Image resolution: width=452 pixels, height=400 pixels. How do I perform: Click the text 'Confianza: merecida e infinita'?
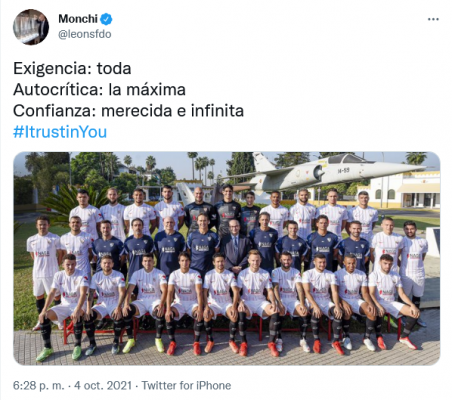128,111
